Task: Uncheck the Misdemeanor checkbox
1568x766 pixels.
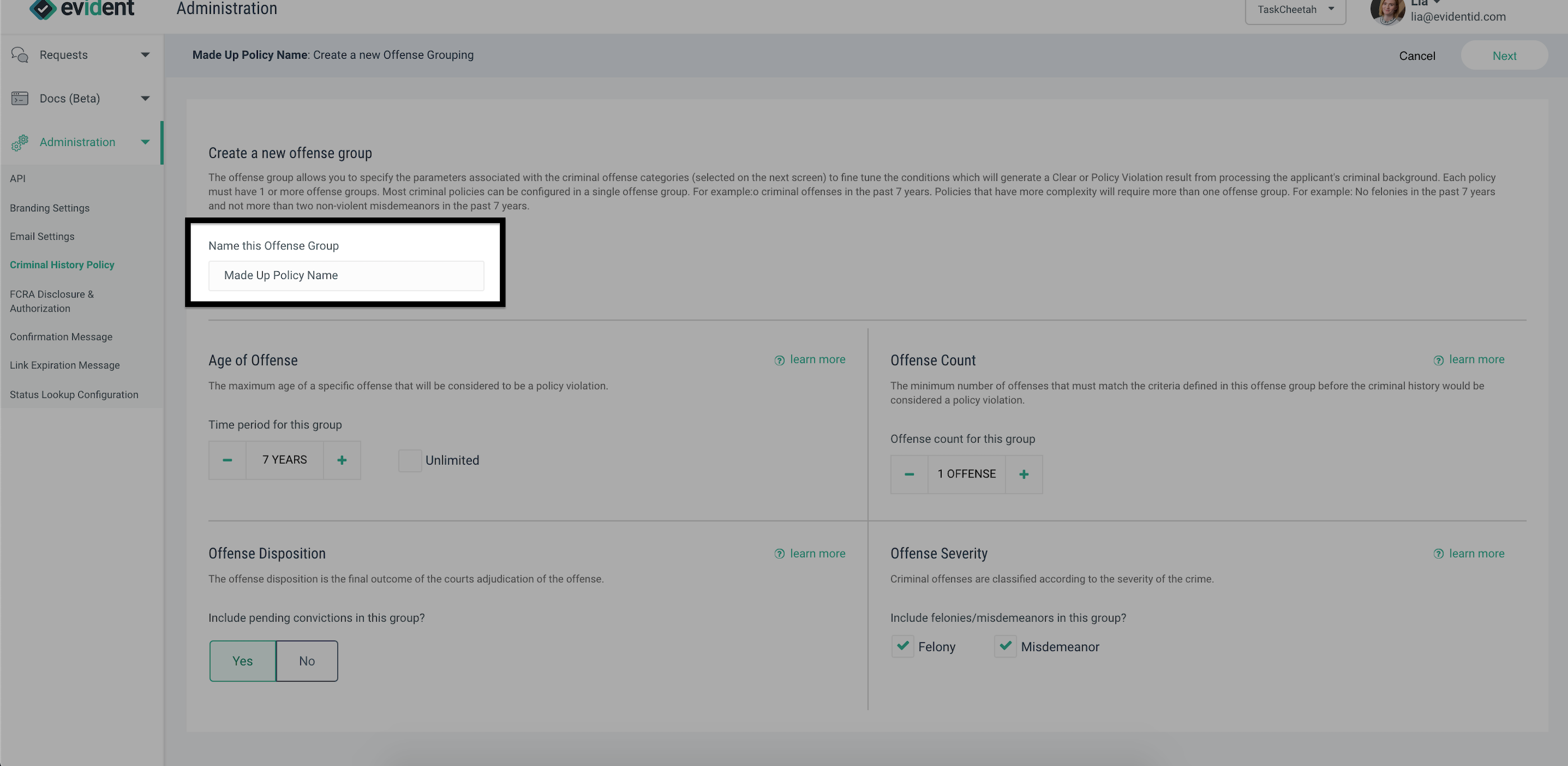Action: [x=1005, y=646]
